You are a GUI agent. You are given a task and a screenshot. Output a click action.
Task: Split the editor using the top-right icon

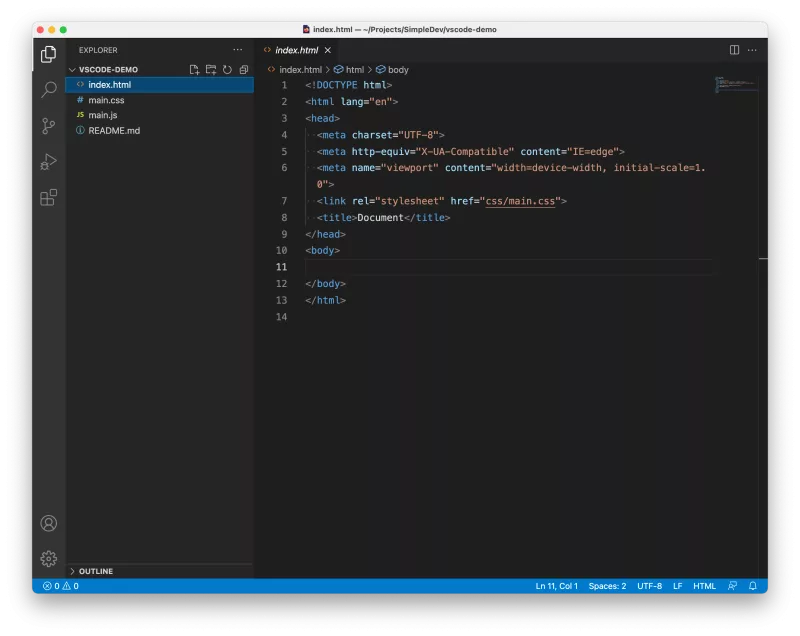click(x=733, y=49)
